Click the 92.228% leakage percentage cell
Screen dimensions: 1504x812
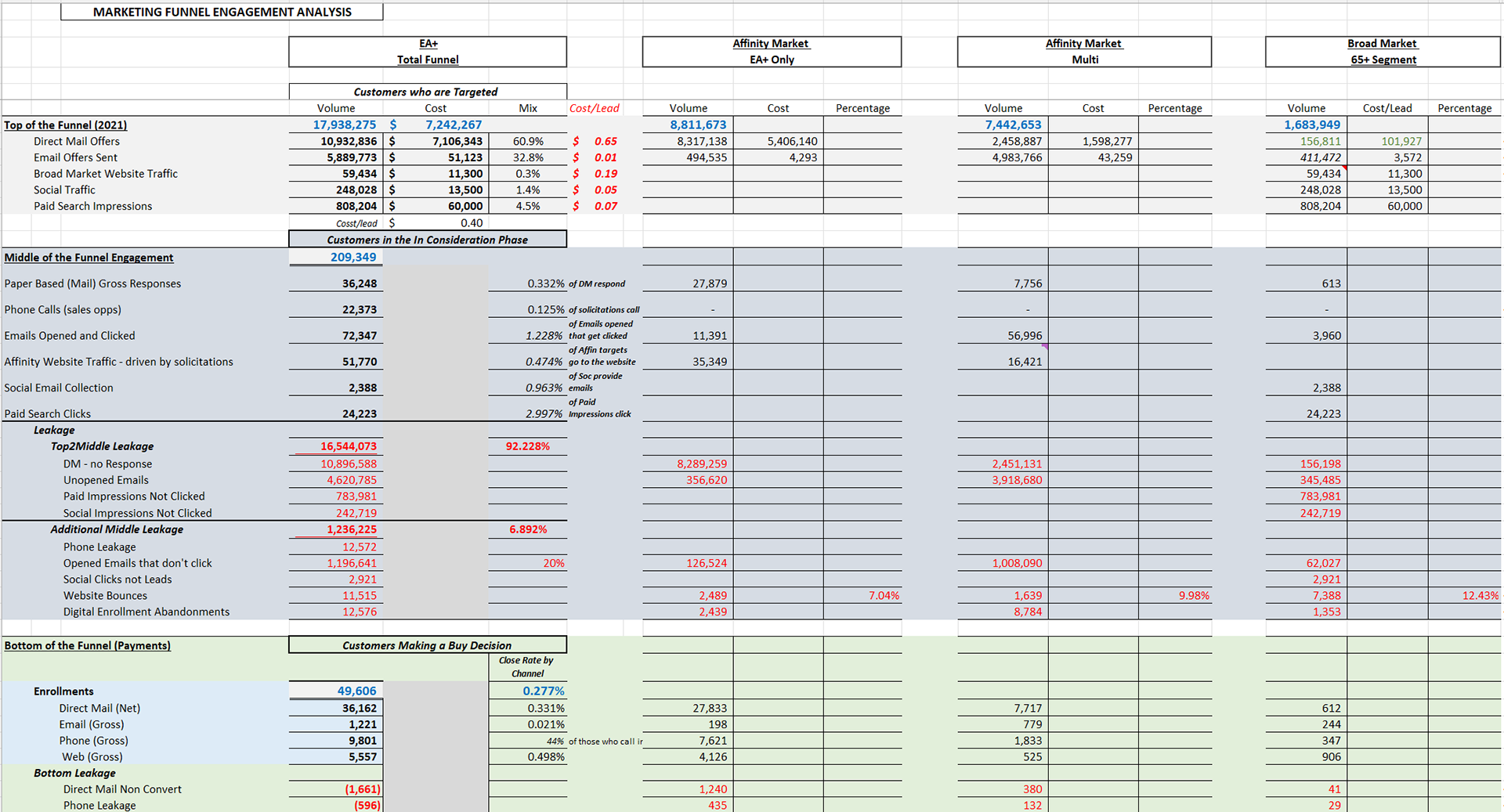tap(527, 446)
